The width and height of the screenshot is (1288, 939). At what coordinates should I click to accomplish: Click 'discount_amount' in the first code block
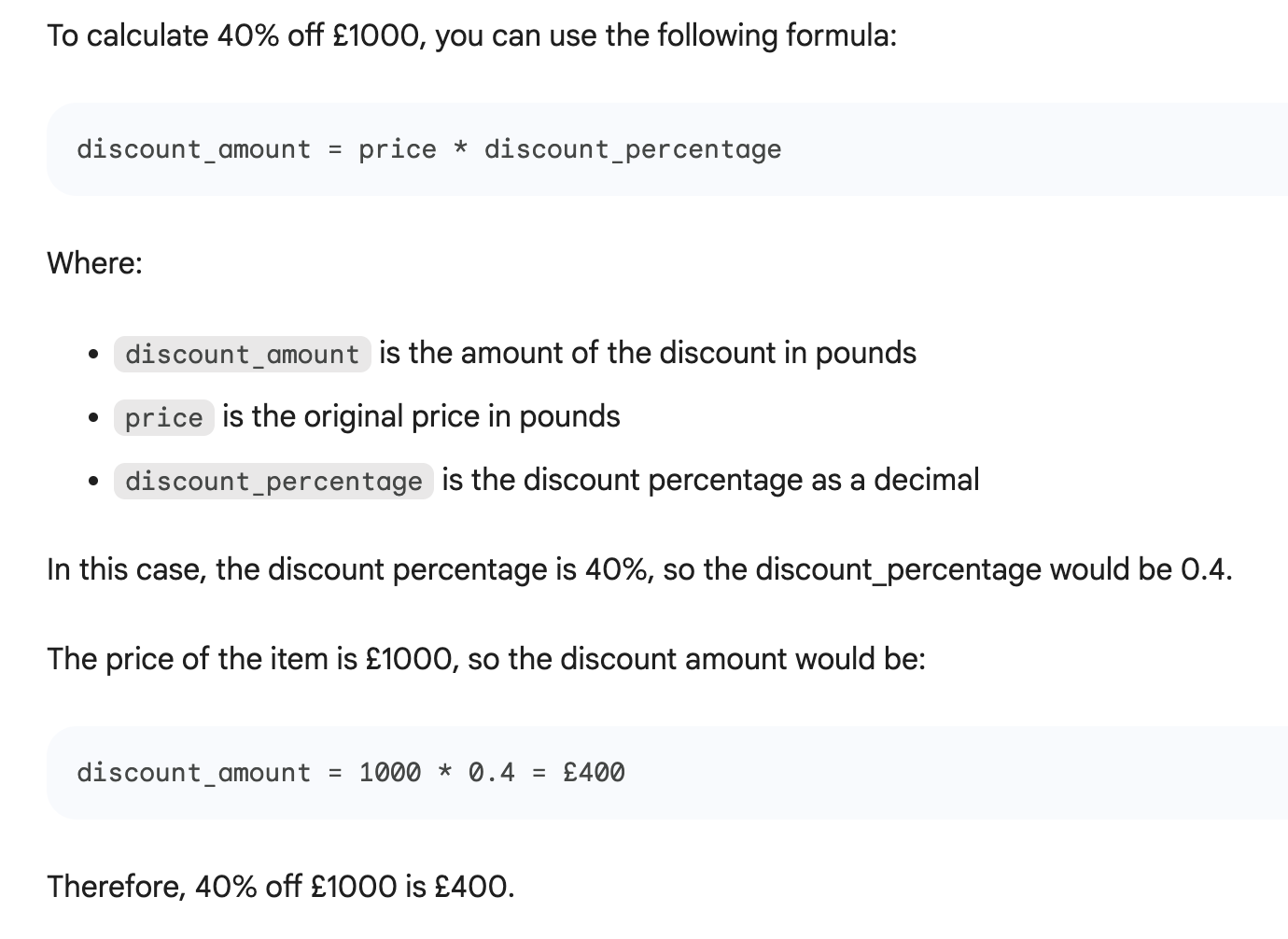193,149
